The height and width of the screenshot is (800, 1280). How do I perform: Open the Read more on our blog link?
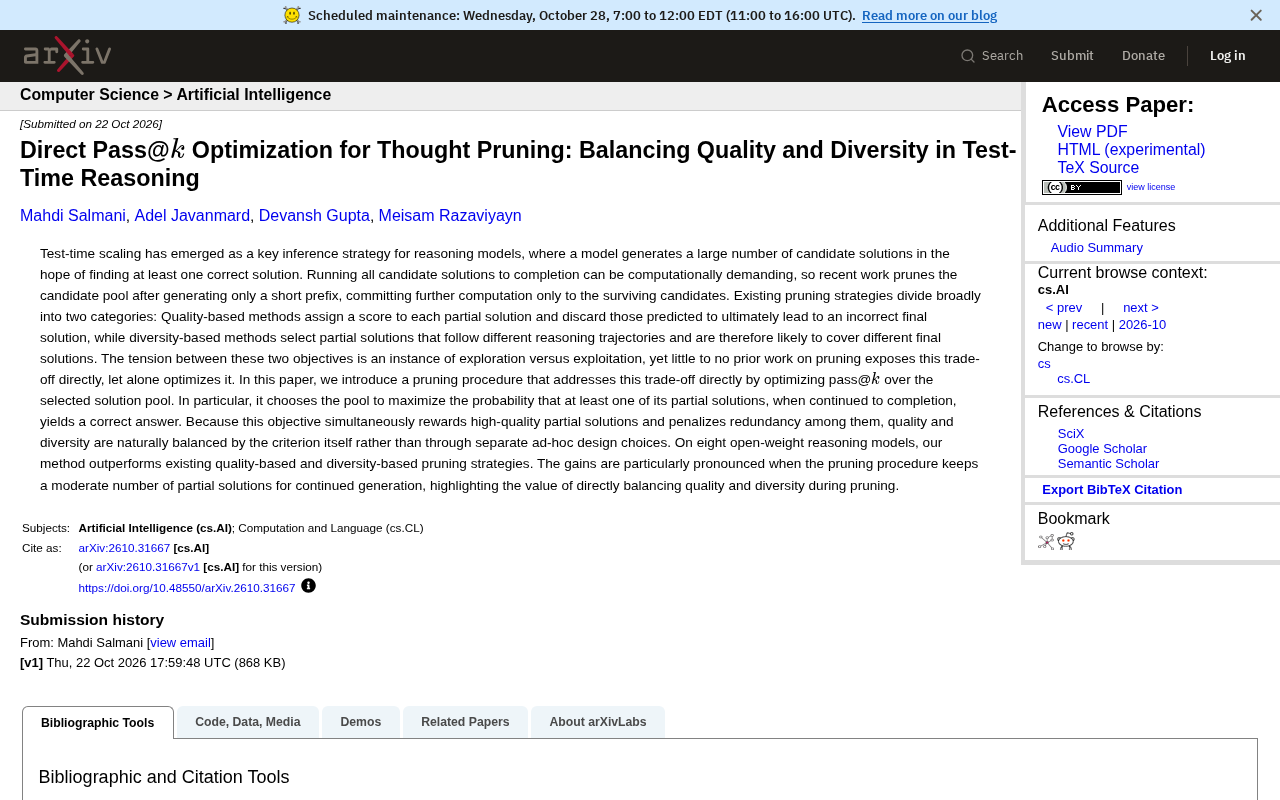tap(929, 15)
